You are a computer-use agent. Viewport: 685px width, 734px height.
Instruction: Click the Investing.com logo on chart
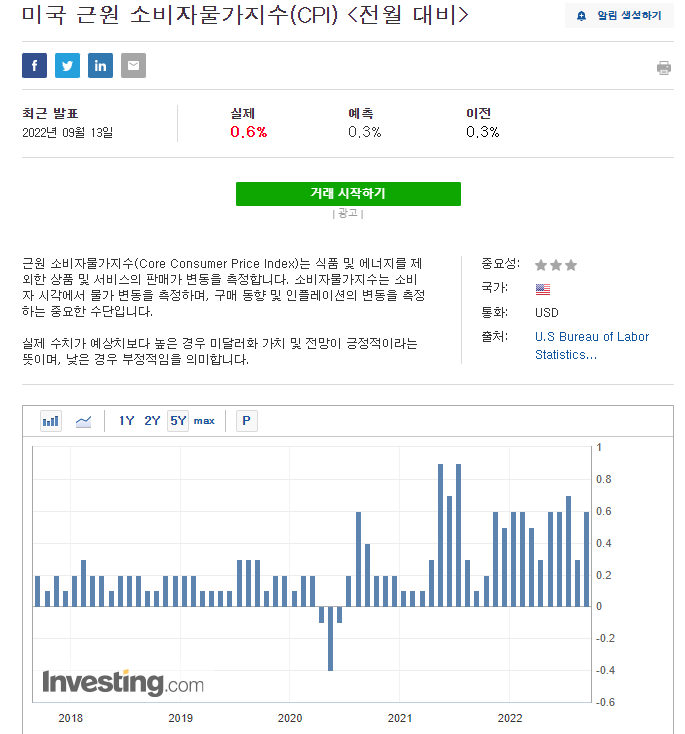[x=123, y=683]
